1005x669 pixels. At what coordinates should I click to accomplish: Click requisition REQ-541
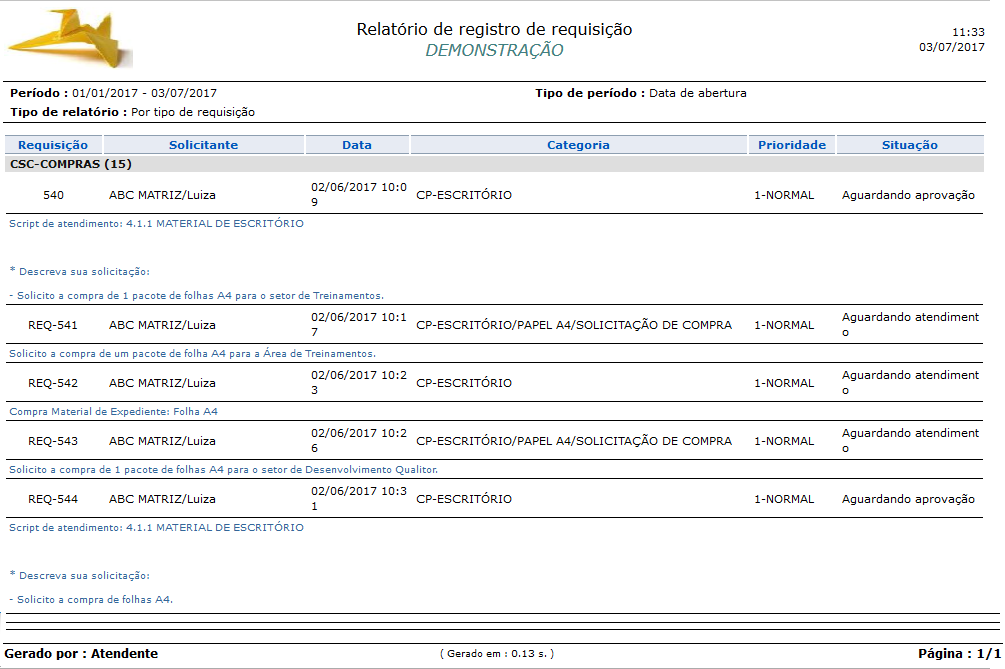click(x=53, y=325)
